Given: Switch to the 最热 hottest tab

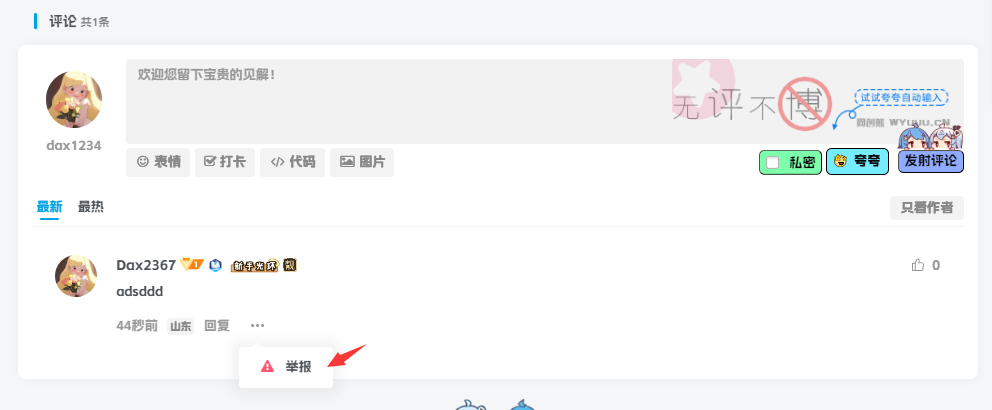Looking at the screenshot, I should pyautogui.click(x=90, y=207).
